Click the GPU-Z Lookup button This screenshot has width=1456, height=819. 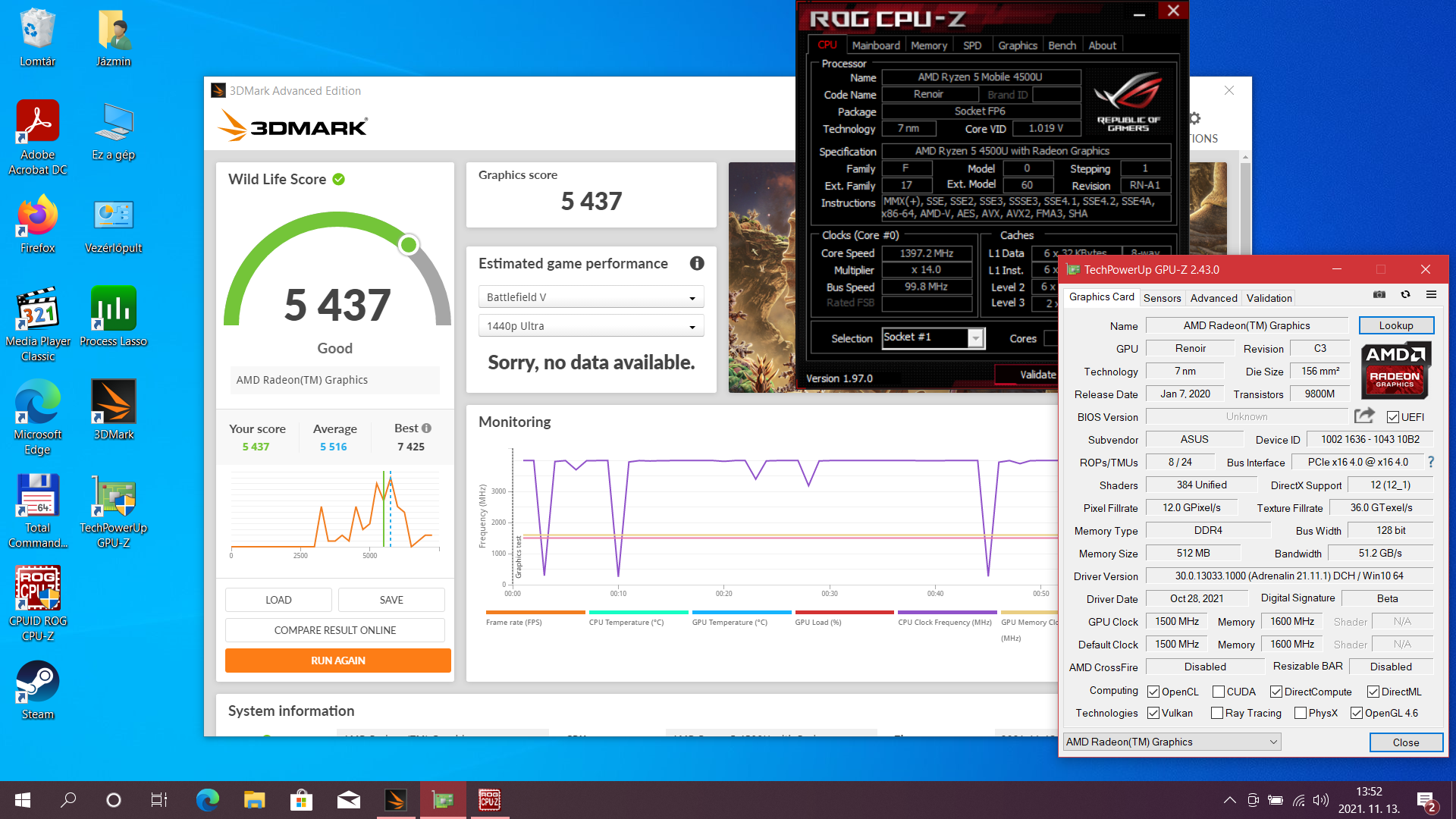pyautogui.click(x=1396, y=325)
